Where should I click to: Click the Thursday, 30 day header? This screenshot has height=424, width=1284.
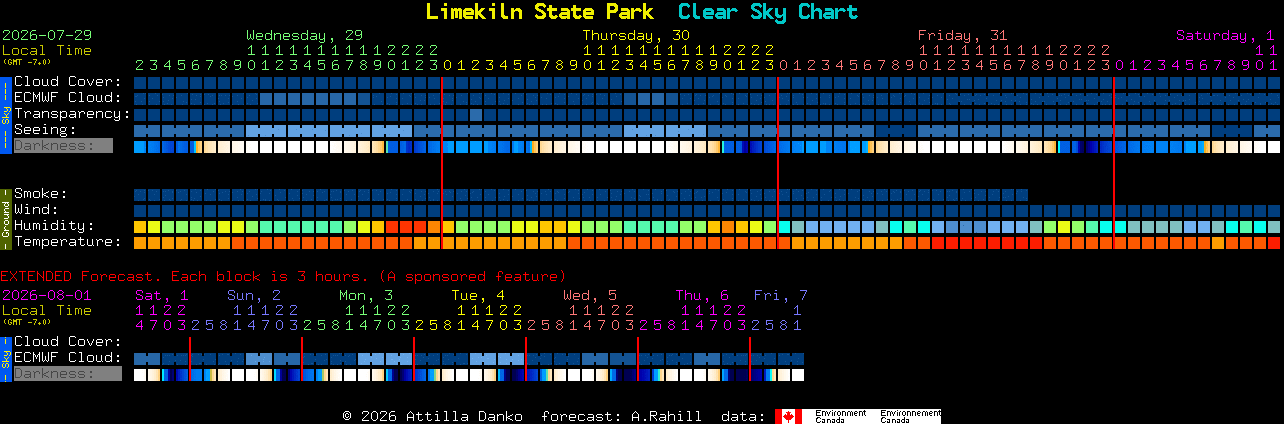636,35
